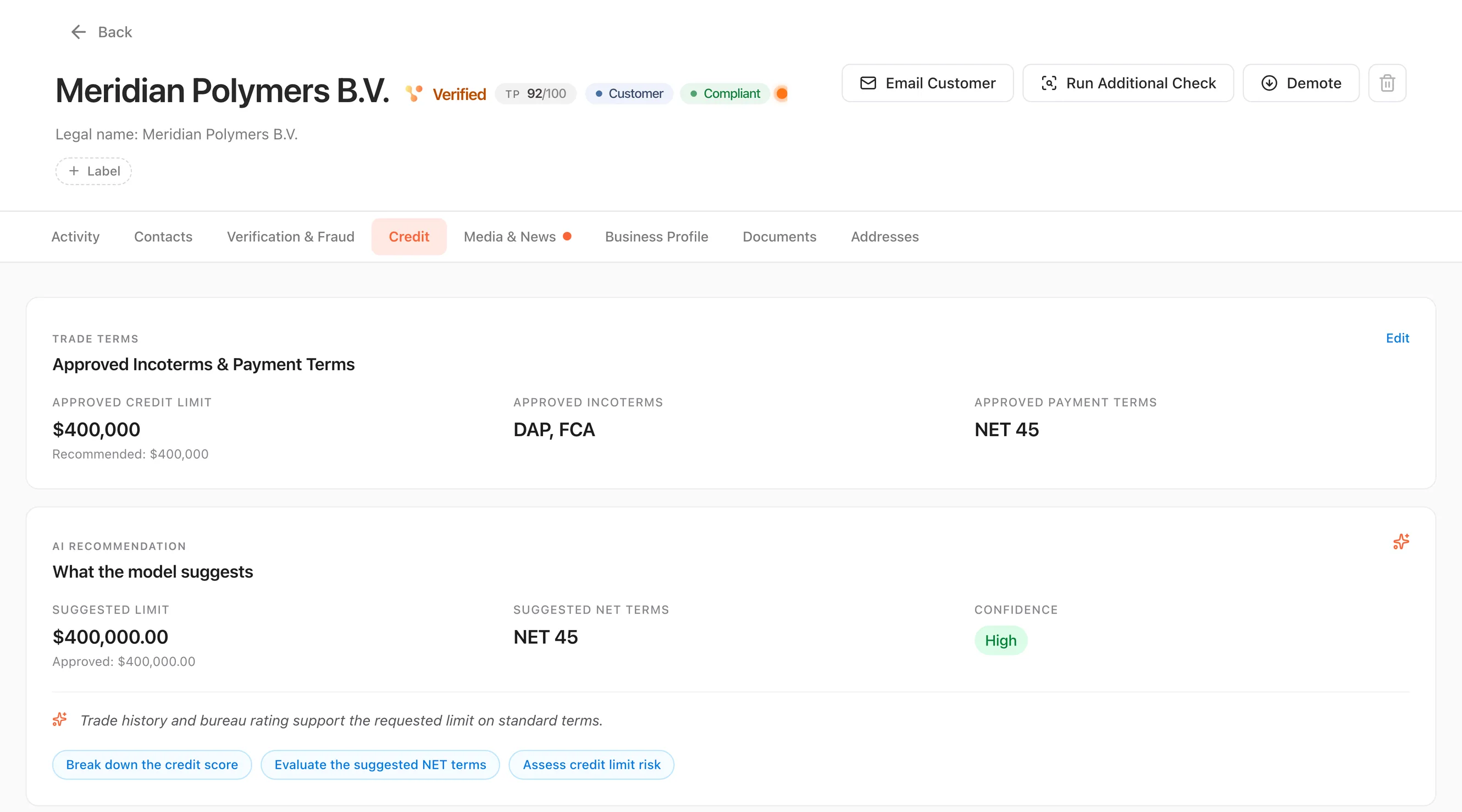Go to the Business Profile tab
This screenshot has height=812, width=1462.
click(x=656, y=237)
